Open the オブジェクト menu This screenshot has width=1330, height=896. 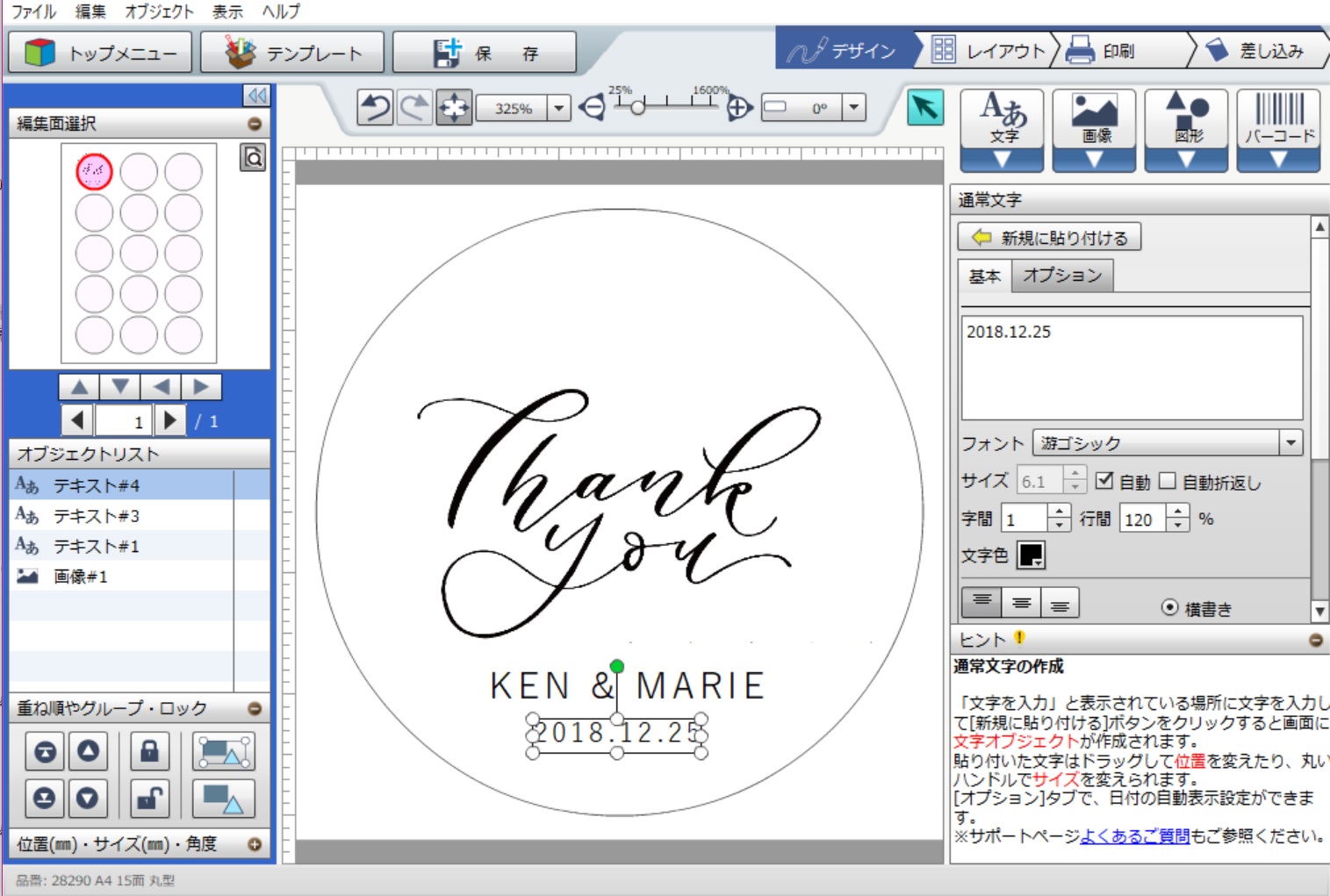pyautogui.click(x=159, y=11)
